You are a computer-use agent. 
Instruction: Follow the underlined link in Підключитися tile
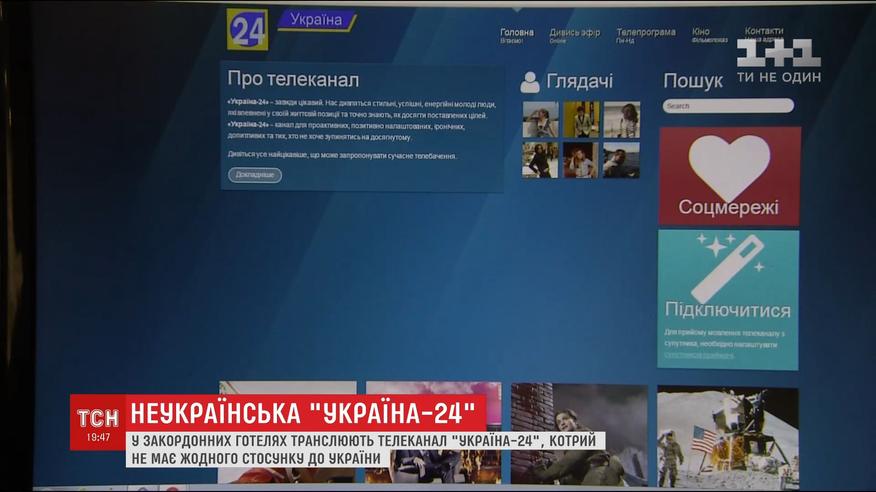pyautogui.click(x=698, y=355)
